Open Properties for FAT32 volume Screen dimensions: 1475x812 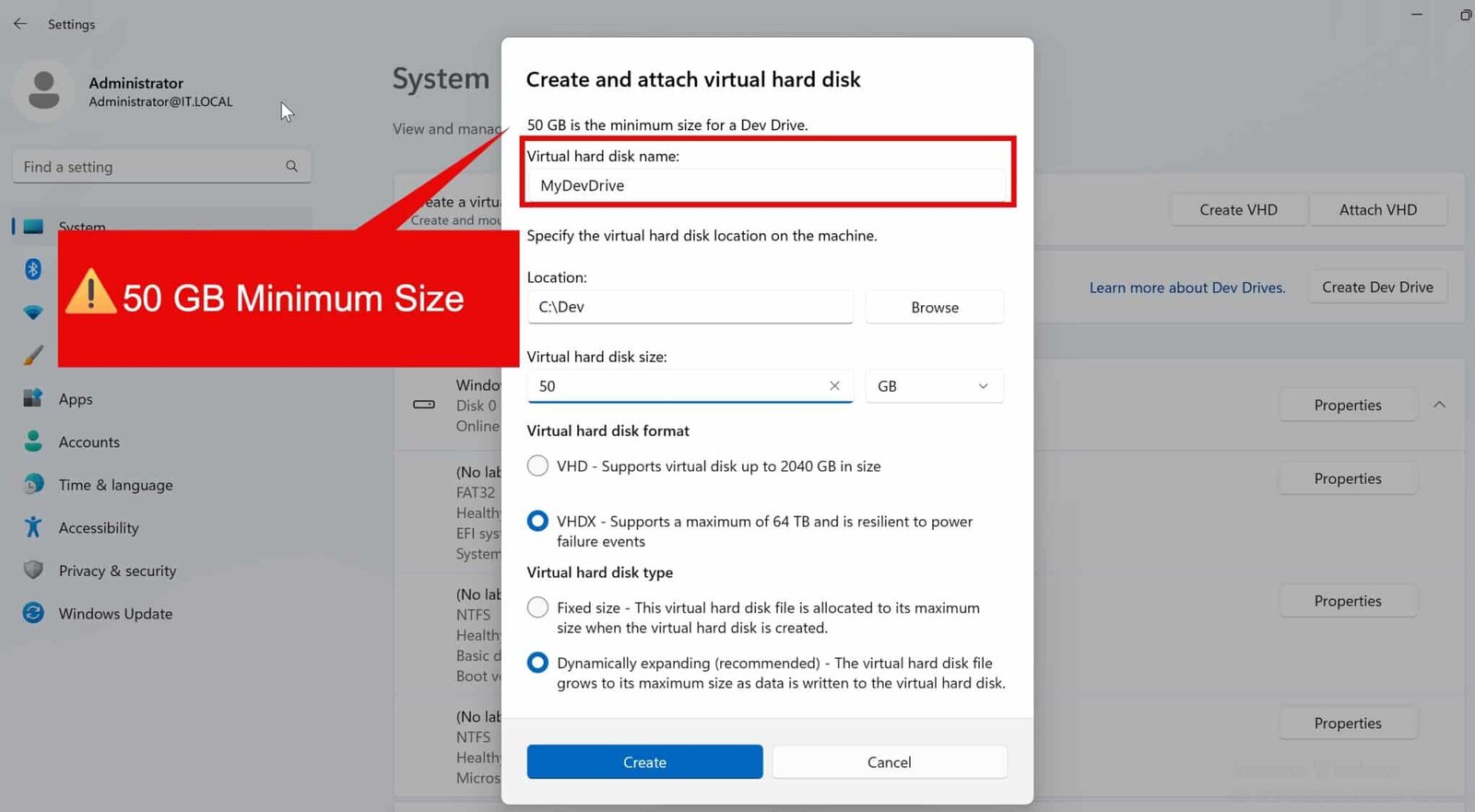[1348, 478]
